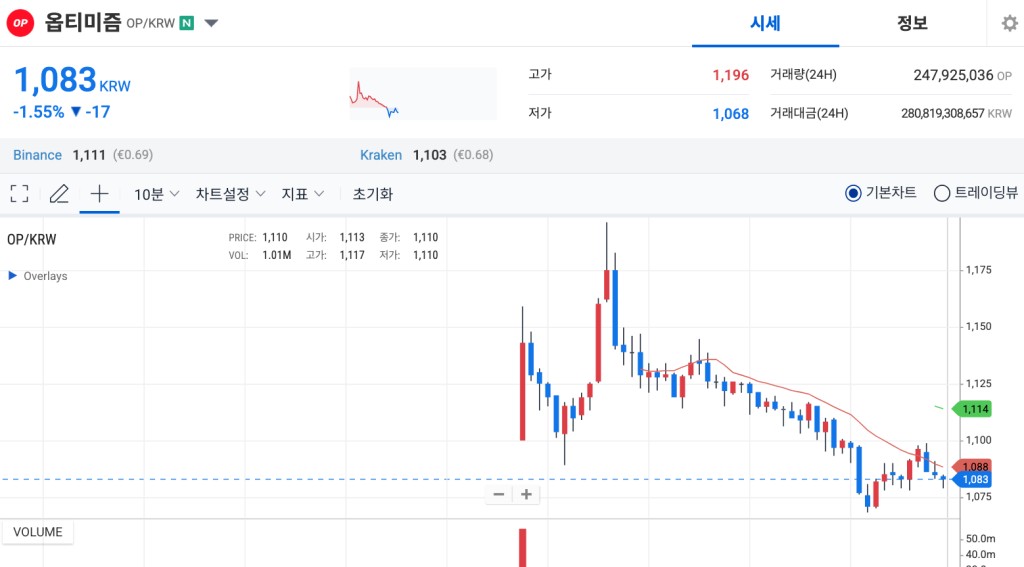Zoom out chart with minus button
This screenshot has height=567, width=1024.
499,494
